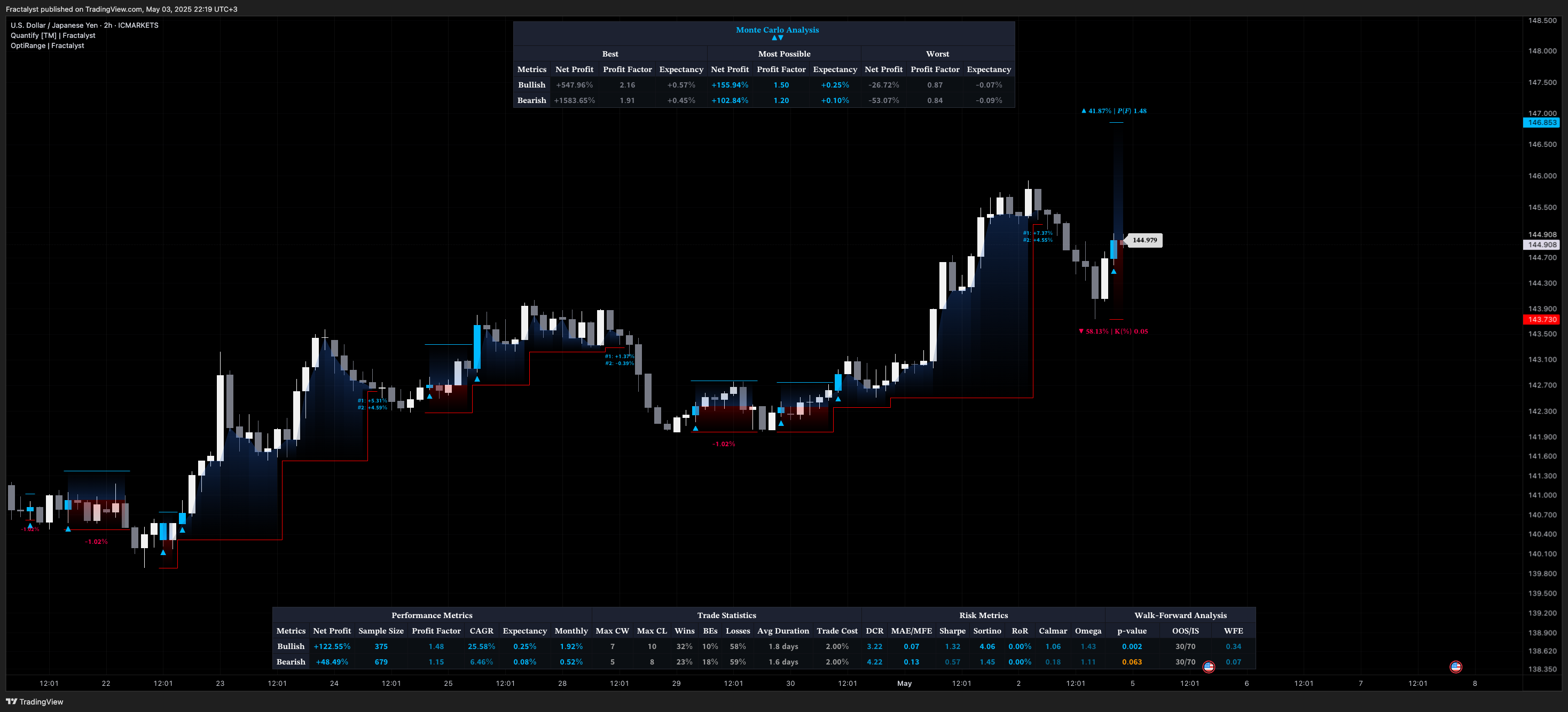Click Worst Bearish net profit -53.07%
Screen dimensions: 1568x712
click(883, 100)
